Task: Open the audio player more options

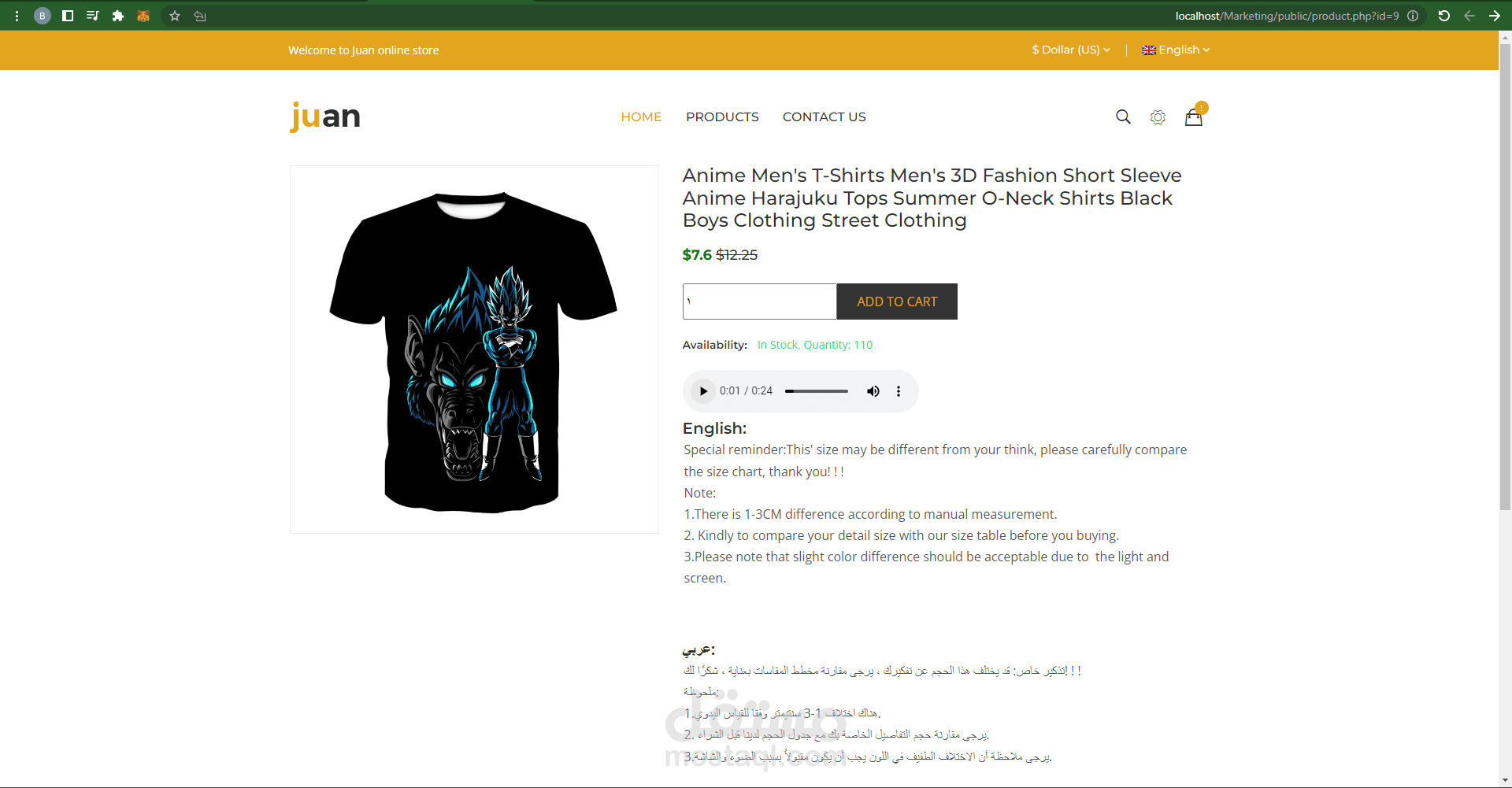Action: 899,391
